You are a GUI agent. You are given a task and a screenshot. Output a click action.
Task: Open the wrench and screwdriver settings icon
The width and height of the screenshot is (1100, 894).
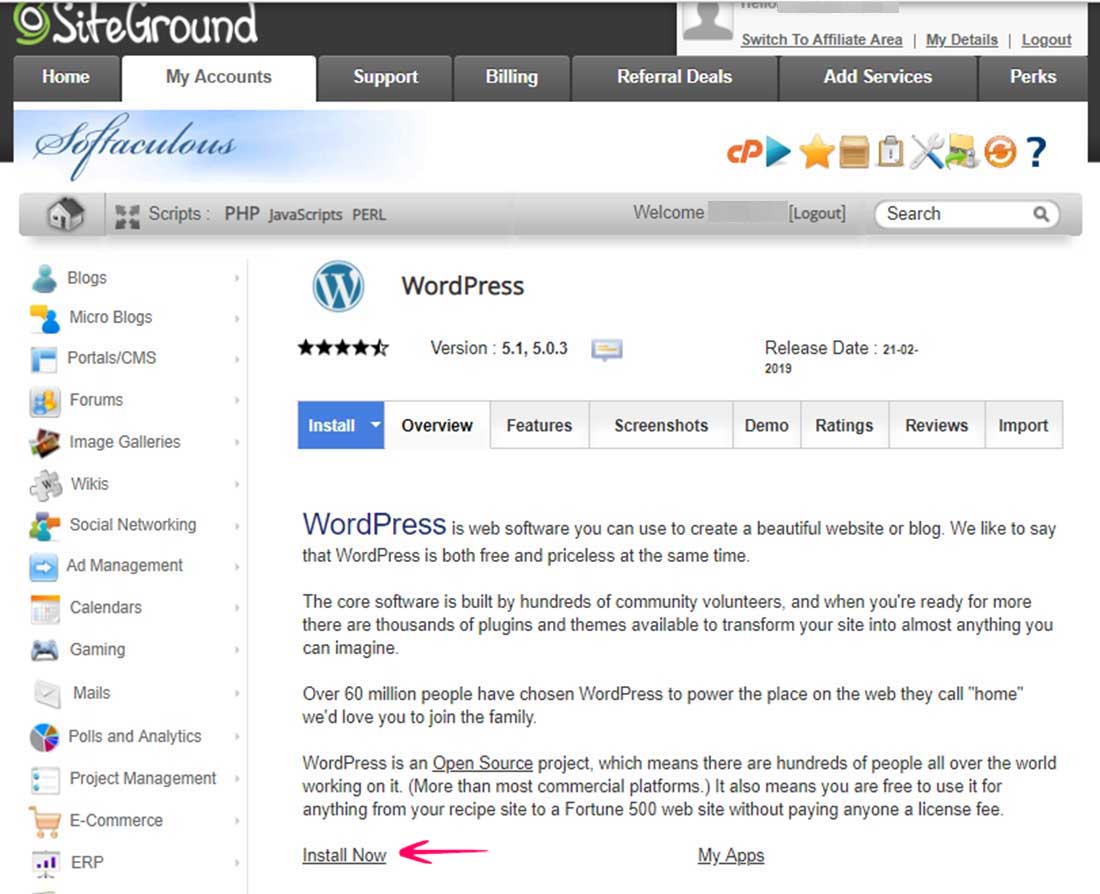(x=925, y=152)
